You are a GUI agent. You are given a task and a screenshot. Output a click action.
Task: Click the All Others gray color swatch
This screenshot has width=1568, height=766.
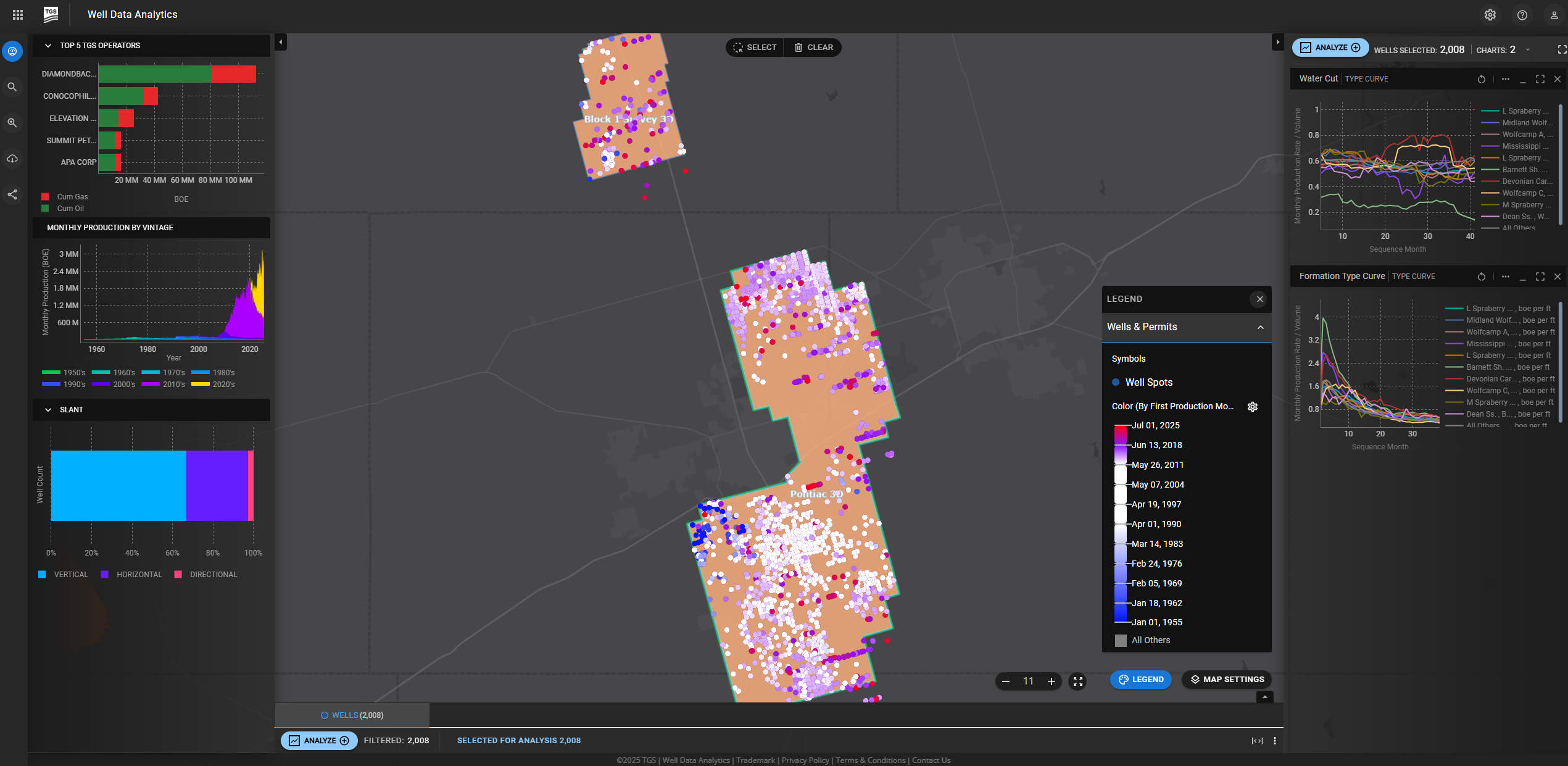1121,640
